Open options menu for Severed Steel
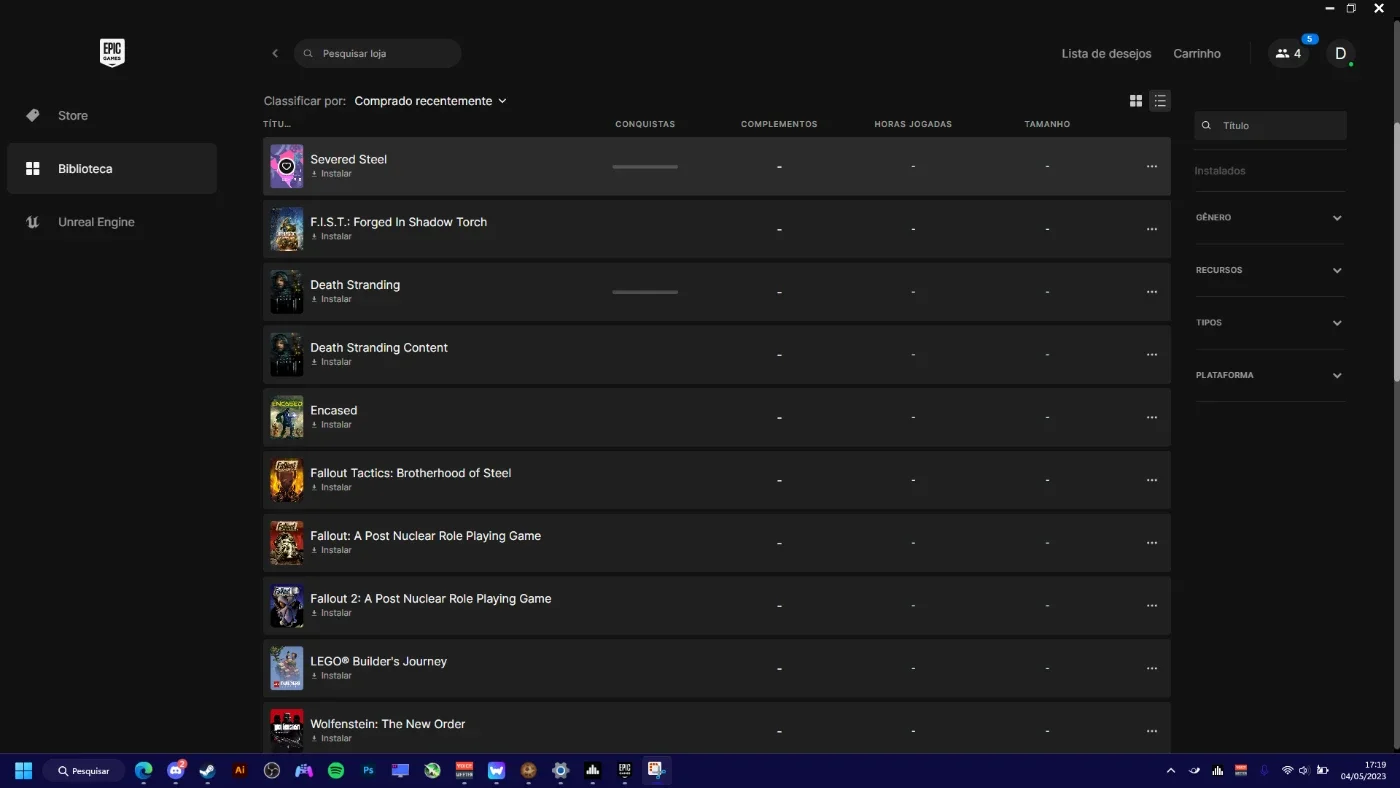 coord(1152,166)
